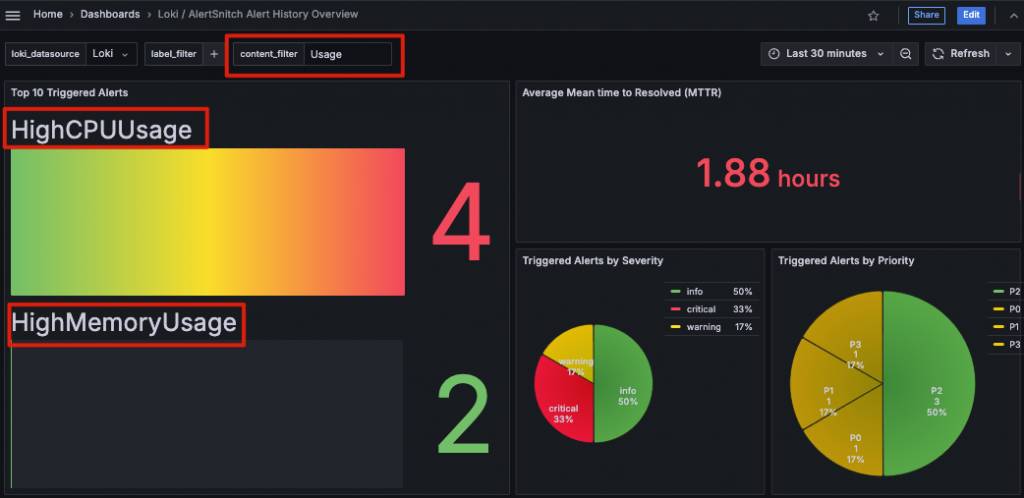The image size is (1024, 498).
Task: Open Triggered Alerts by Severity panel title
Action: pyautogui.click(x=593, y=260)
